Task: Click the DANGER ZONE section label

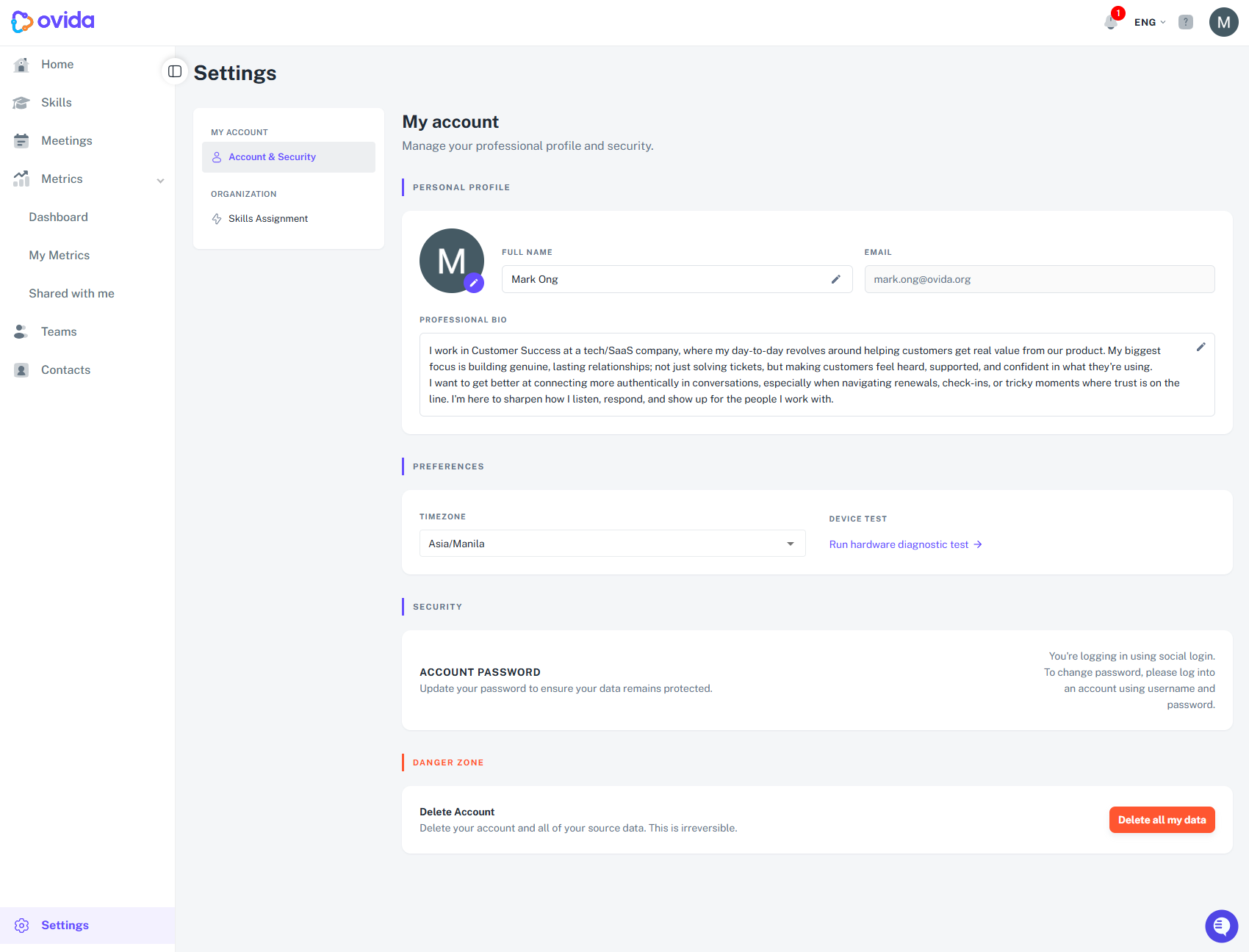Action: point(448,762)
